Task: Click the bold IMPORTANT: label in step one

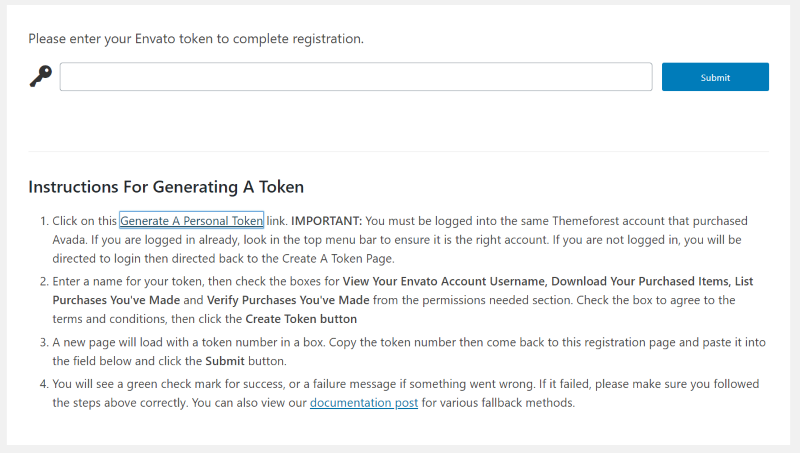Action: click(327, 221)
